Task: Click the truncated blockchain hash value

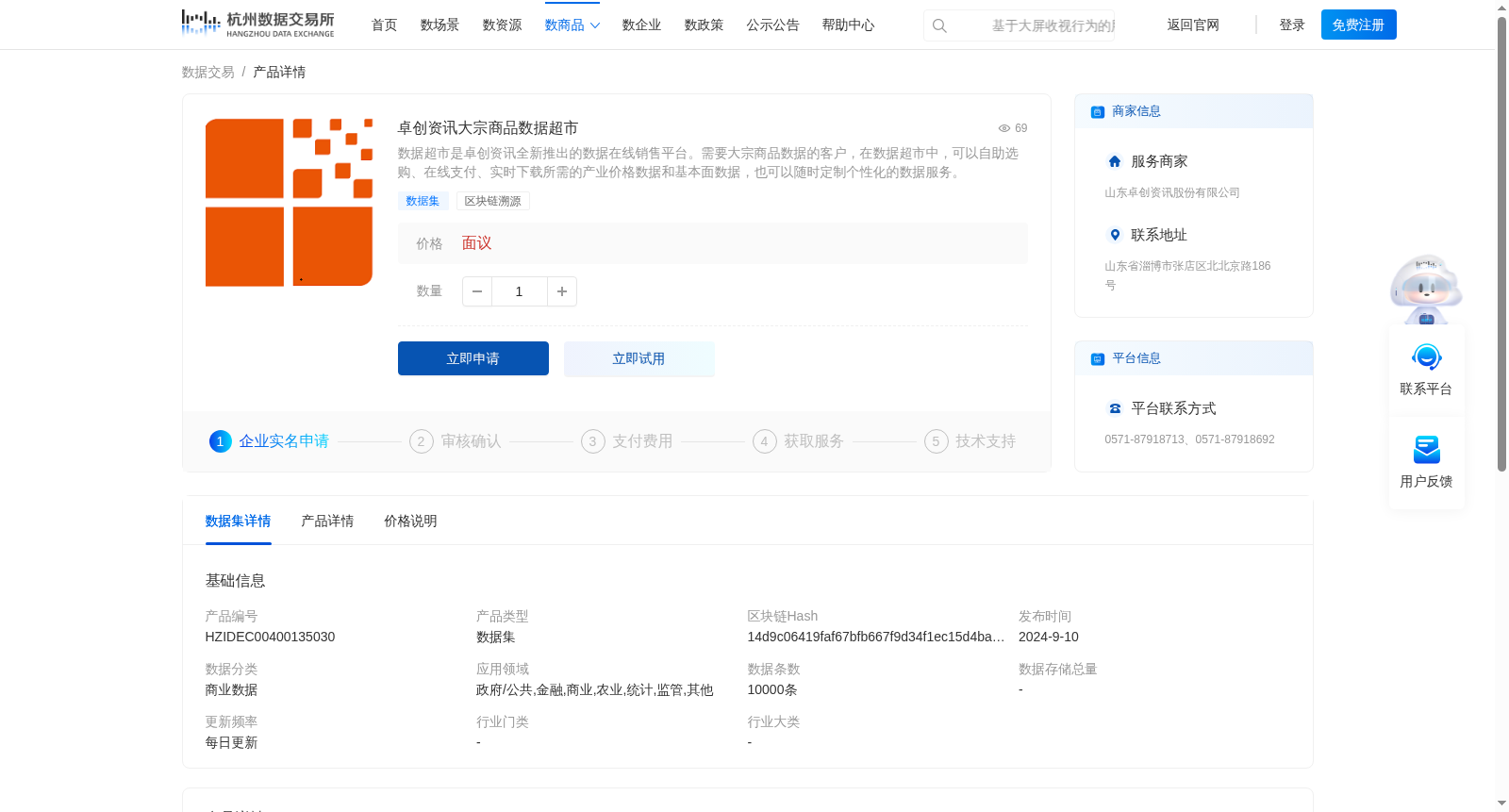Action: click(876, 638)
